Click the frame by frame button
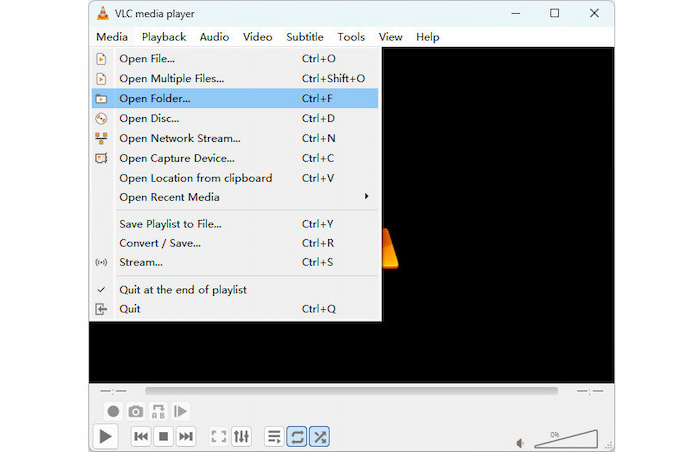Screen dimensions: 700x452 pyautogui.click(x=180, y=411)
